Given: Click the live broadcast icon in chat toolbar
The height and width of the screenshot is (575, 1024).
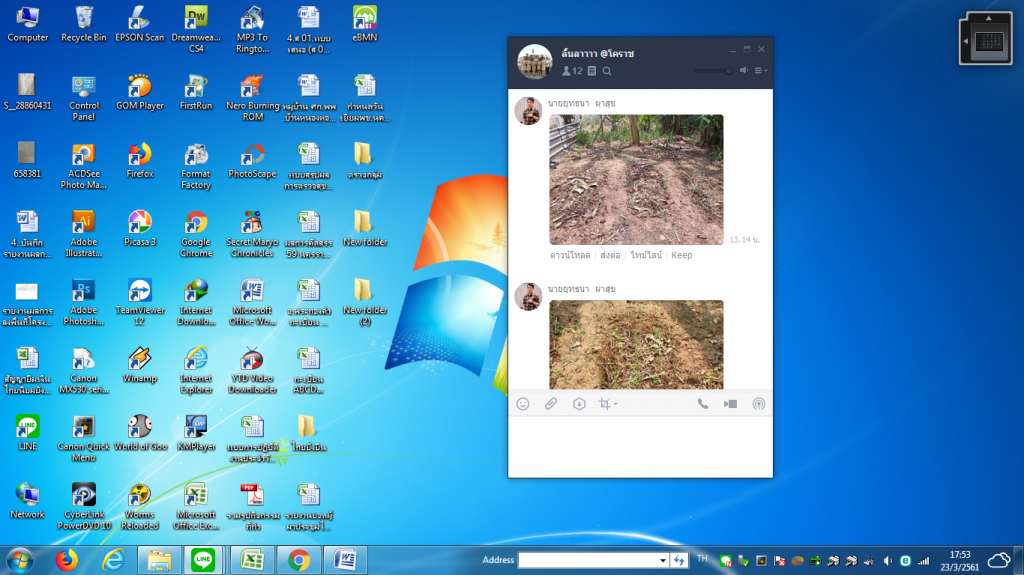Looking at the screenshot, I should point(758,404).
